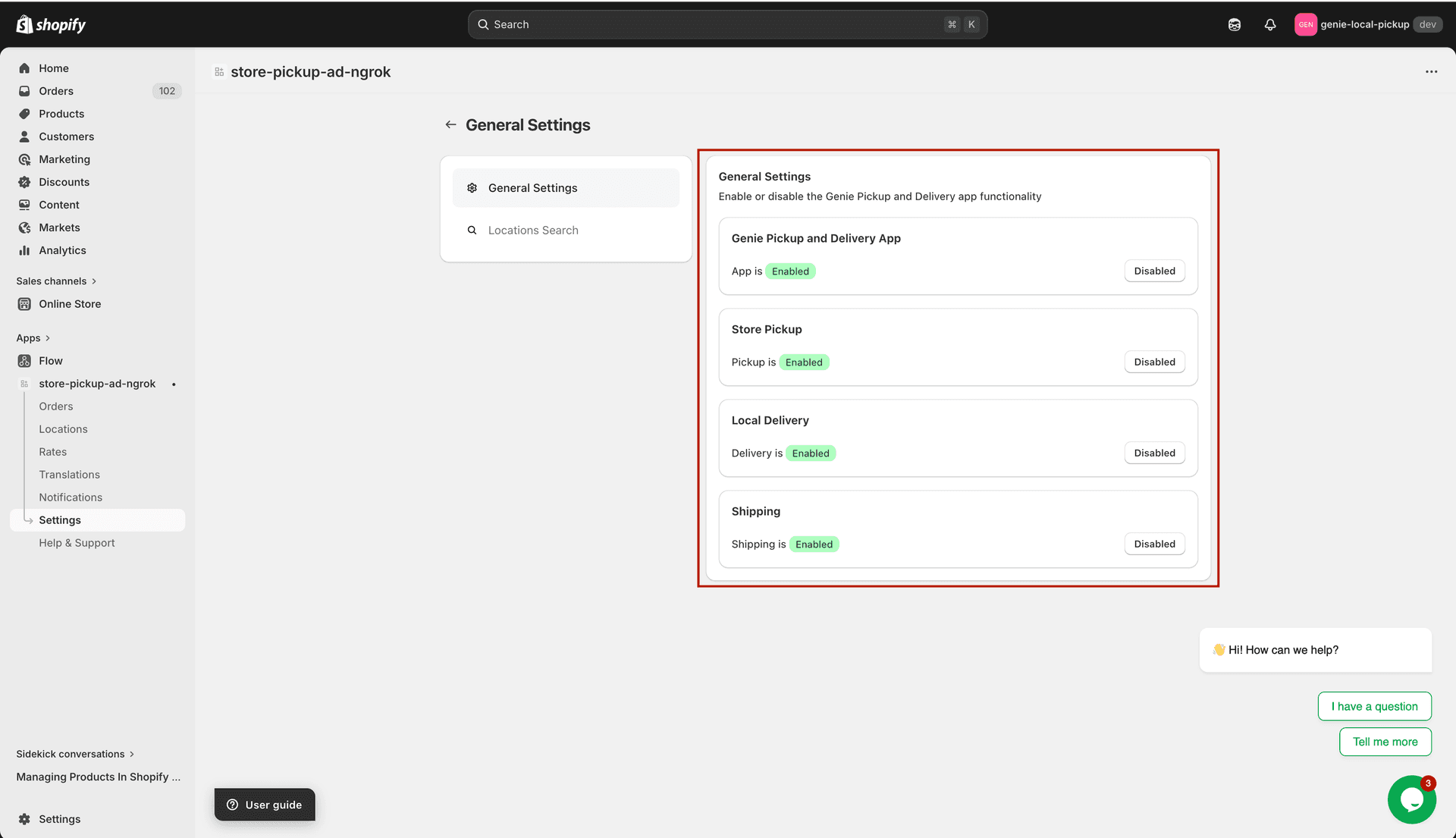Click the Search field in the top bar

713,24
